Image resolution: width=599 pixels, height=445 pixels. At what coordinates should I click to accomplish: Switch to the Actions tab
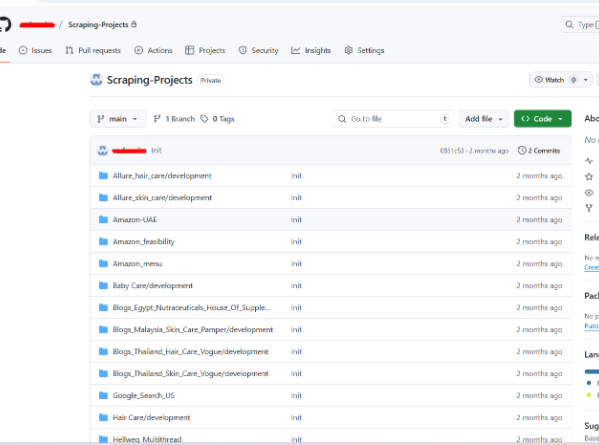point(153,50)
